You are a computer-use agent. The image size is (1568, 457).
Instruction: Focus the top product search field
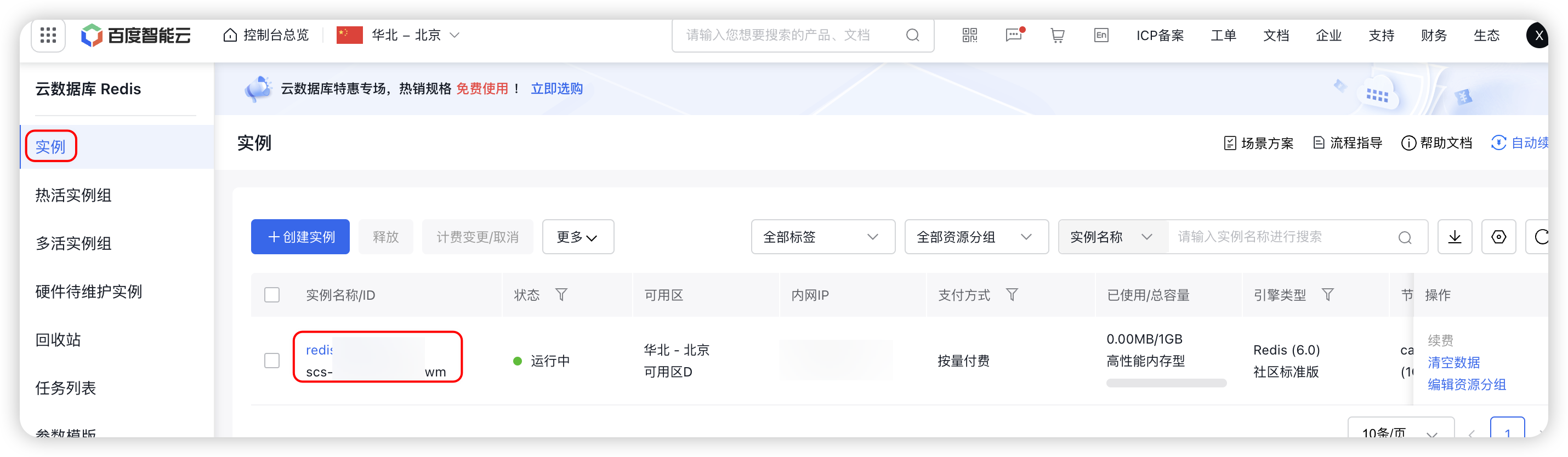[x=803, y=35]
